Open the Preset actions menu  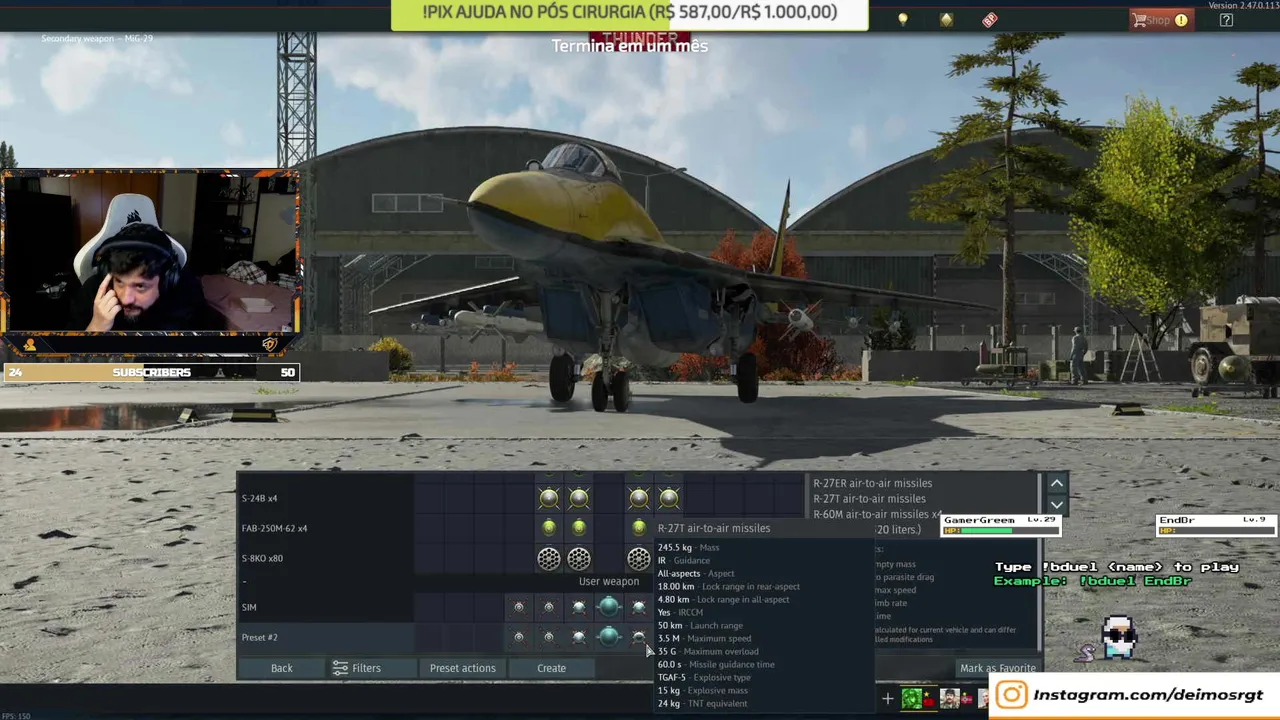[463, 668]
